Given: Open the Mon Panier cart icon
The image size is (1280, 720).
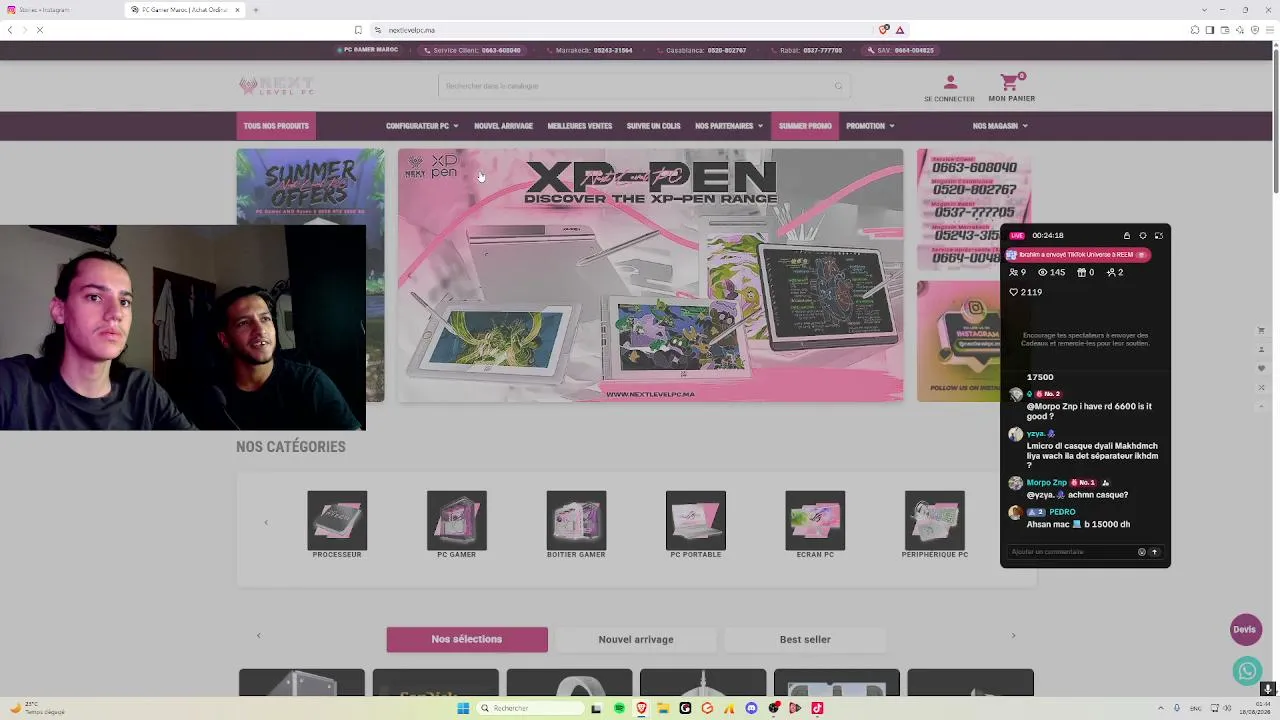Looking at the screenshot, I should pos(1010,82).
